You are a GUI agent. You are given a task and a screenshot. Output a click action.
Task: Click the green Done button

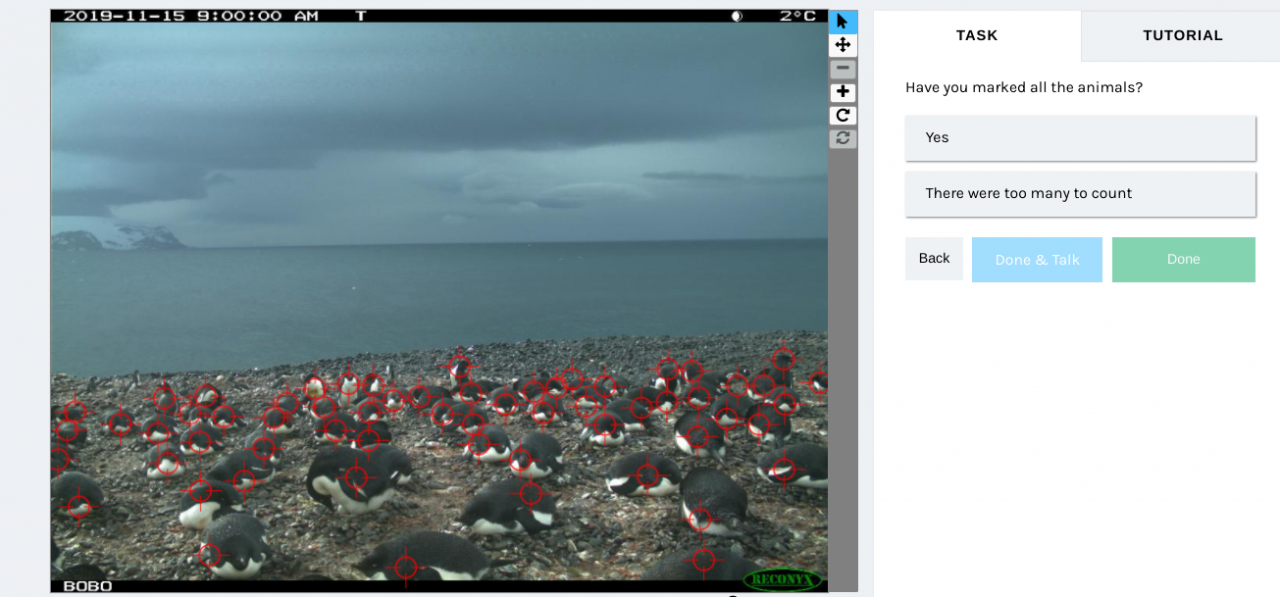[1183, 260]
